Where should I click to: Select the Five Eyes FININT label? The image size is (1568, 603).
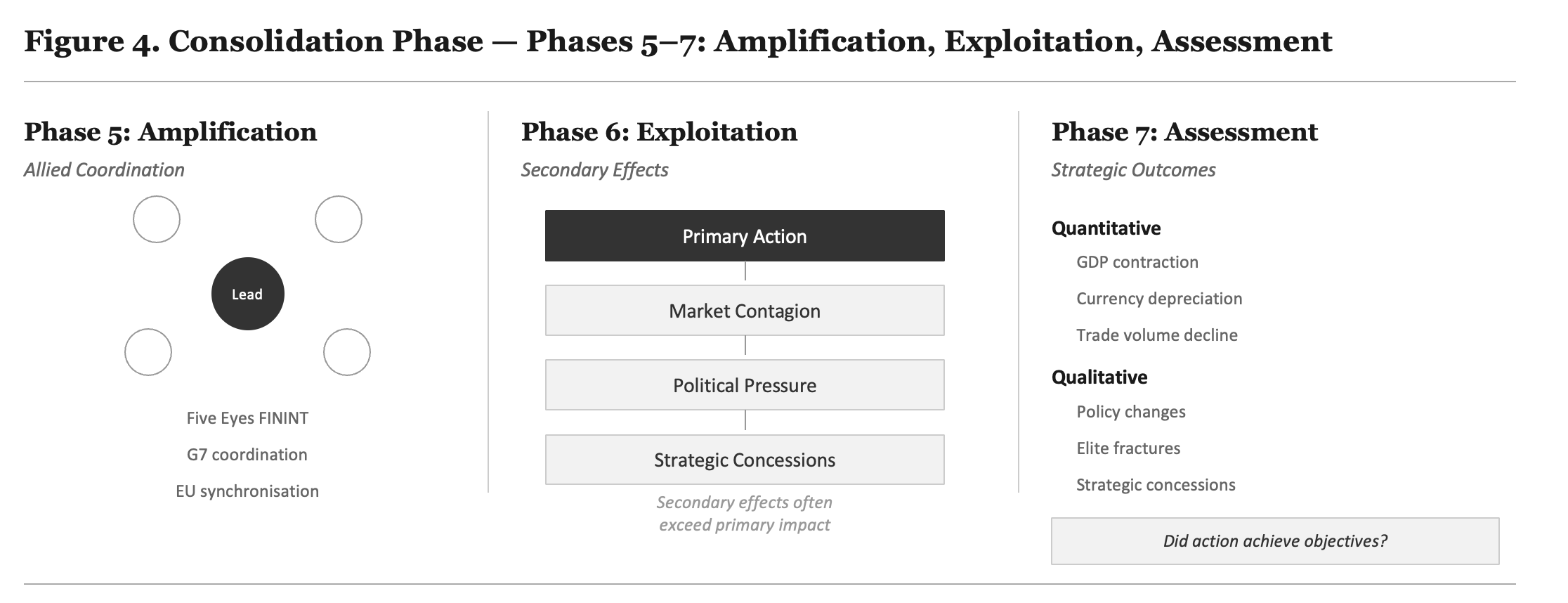(247, 418)
